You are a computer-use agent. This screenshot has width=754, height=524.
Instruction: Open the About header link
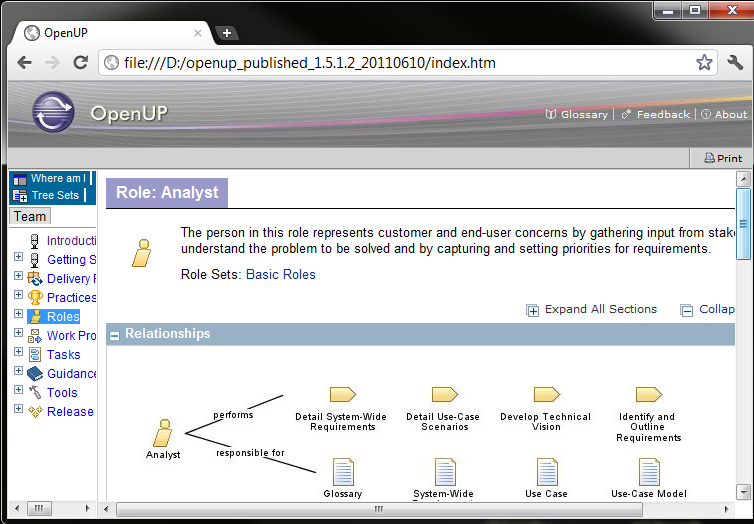[724, 114]
